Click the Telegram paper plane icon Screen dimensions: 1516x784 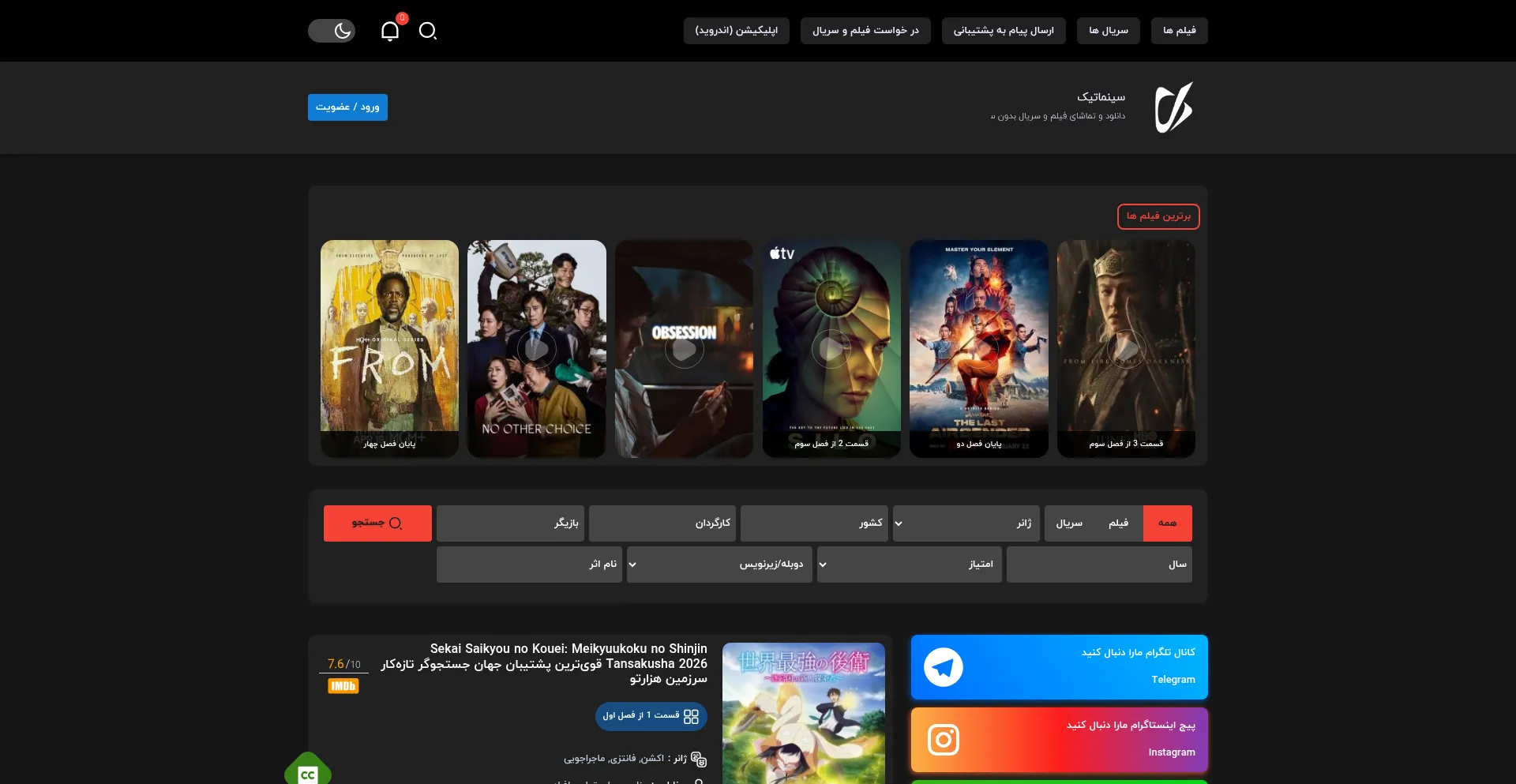click(944, 667)
